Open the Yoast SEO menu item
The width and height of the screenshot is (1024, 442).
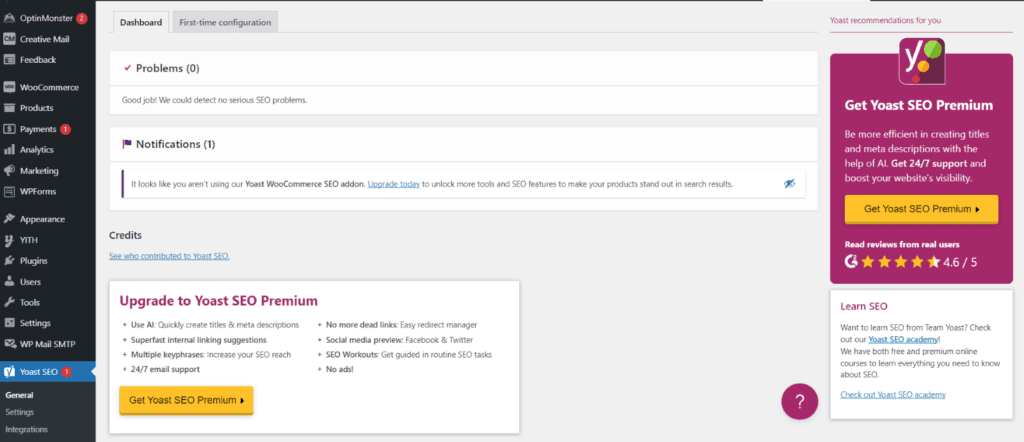[48, 372]
